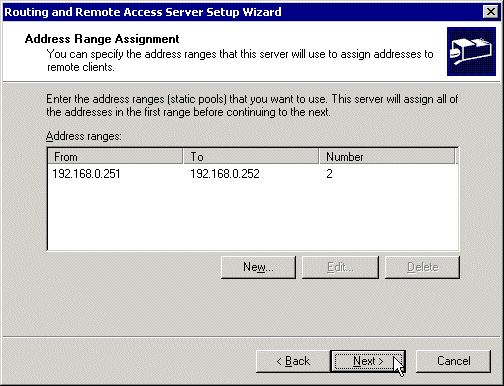Click the wizard network server icon

(471, 51)
